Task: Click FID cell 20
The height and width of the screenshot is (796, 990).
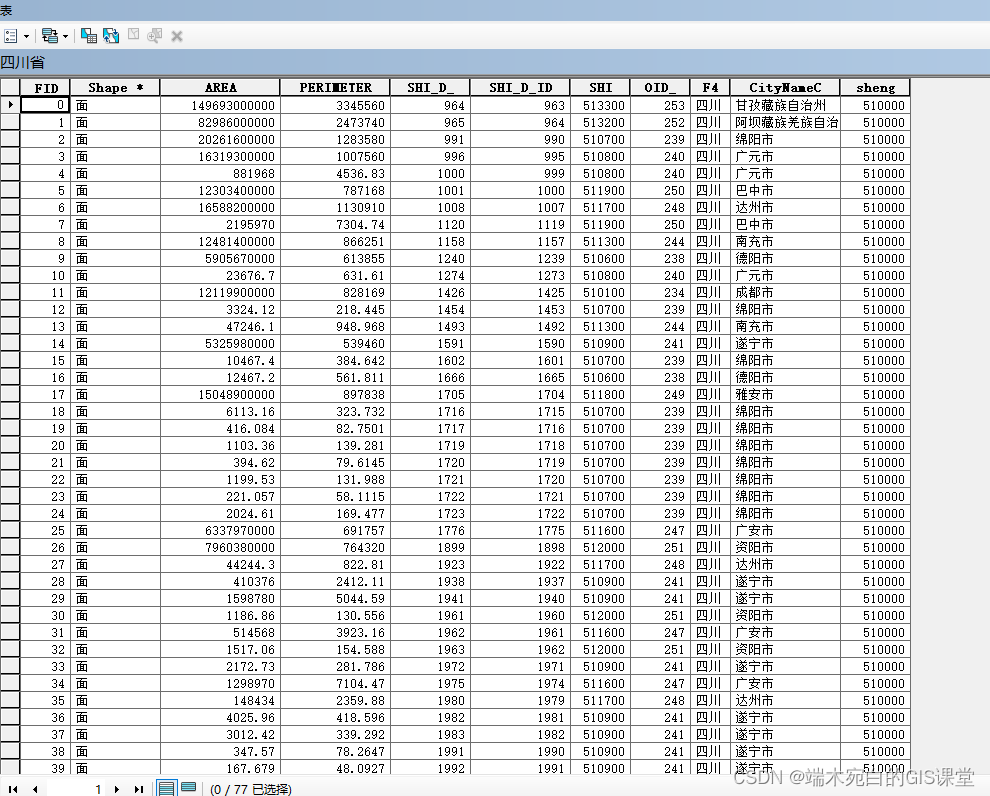Action: pyautogui.click(x=45, y=446)
